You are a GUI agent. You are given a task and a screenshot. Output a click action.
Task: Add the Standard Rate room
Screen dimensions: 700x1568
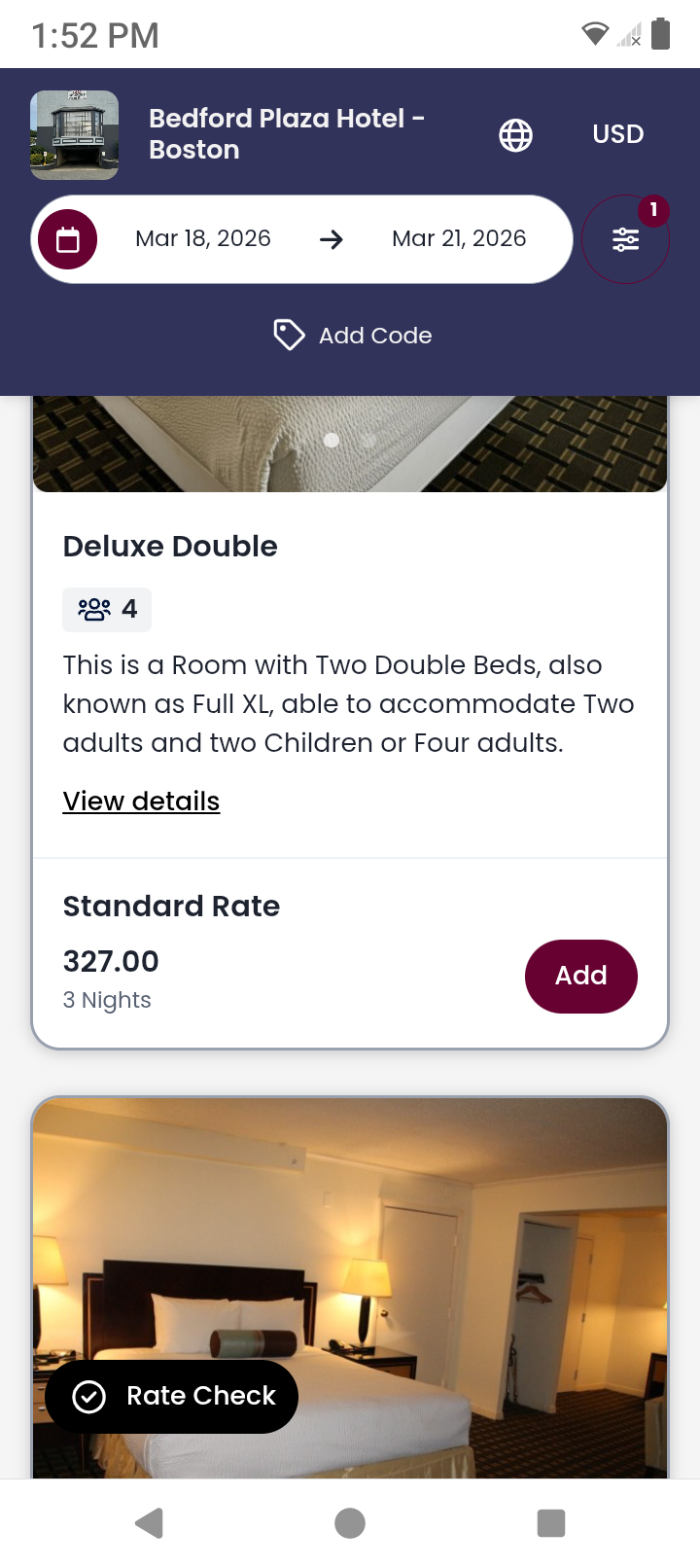(580, 976)
